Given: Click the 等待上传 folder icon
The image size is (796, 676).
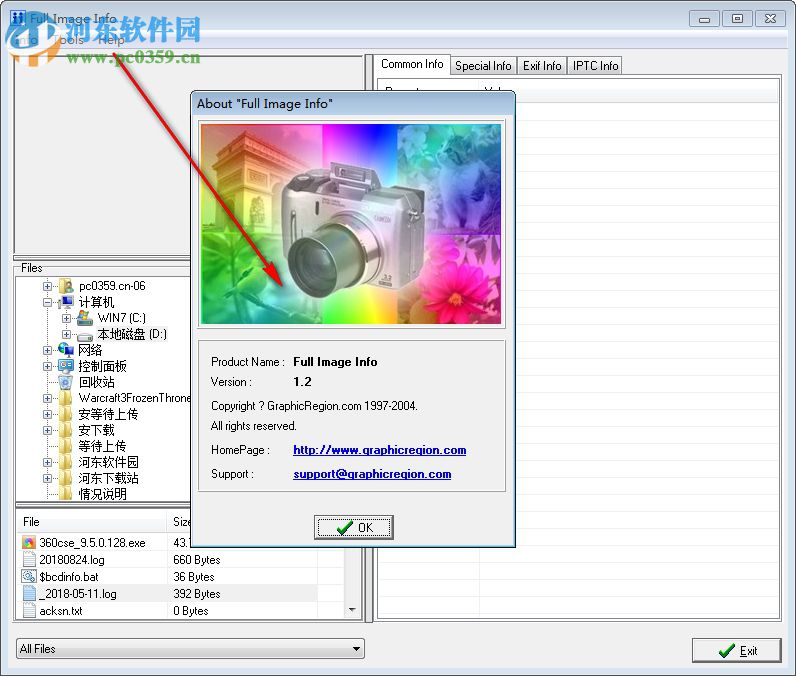Looking at the screenshot, I should tap(66, 447).
